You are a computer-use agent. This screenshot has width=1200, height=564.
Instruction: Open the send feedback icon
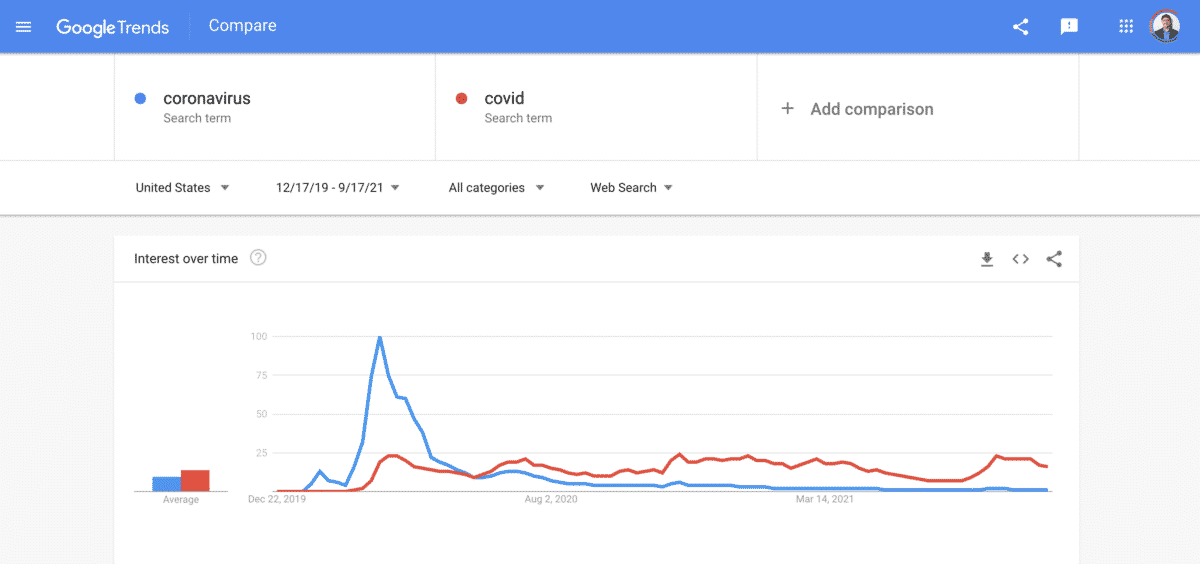1069,27
